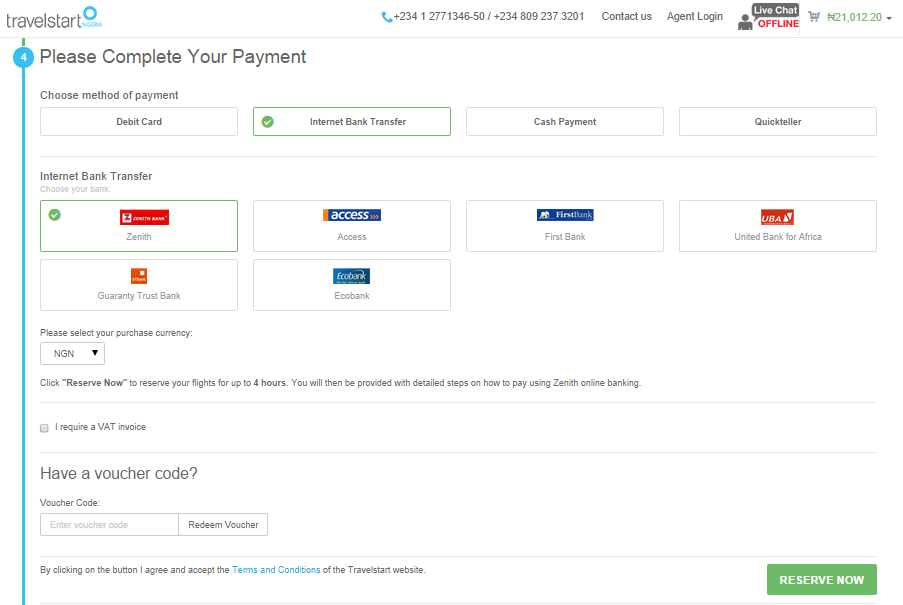Click the Redeem Voucher button

click(x=223, y=524)
